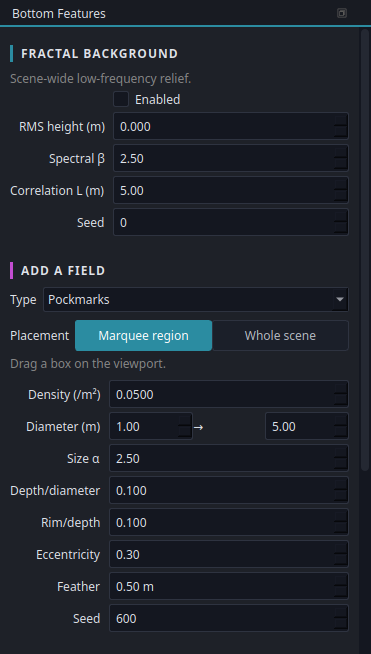Click the minimum Diameter field showing 1.00
Image resolution: width=371 pixels, height=654 pixels.
pyautogui.click(x=151, y=427)
